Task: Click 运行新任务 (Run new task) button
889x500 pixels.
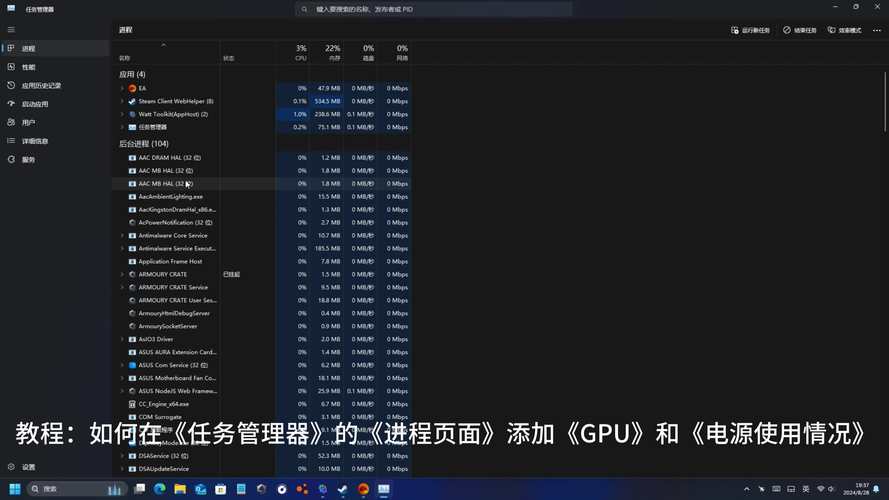Action: [x=750, y=30]
